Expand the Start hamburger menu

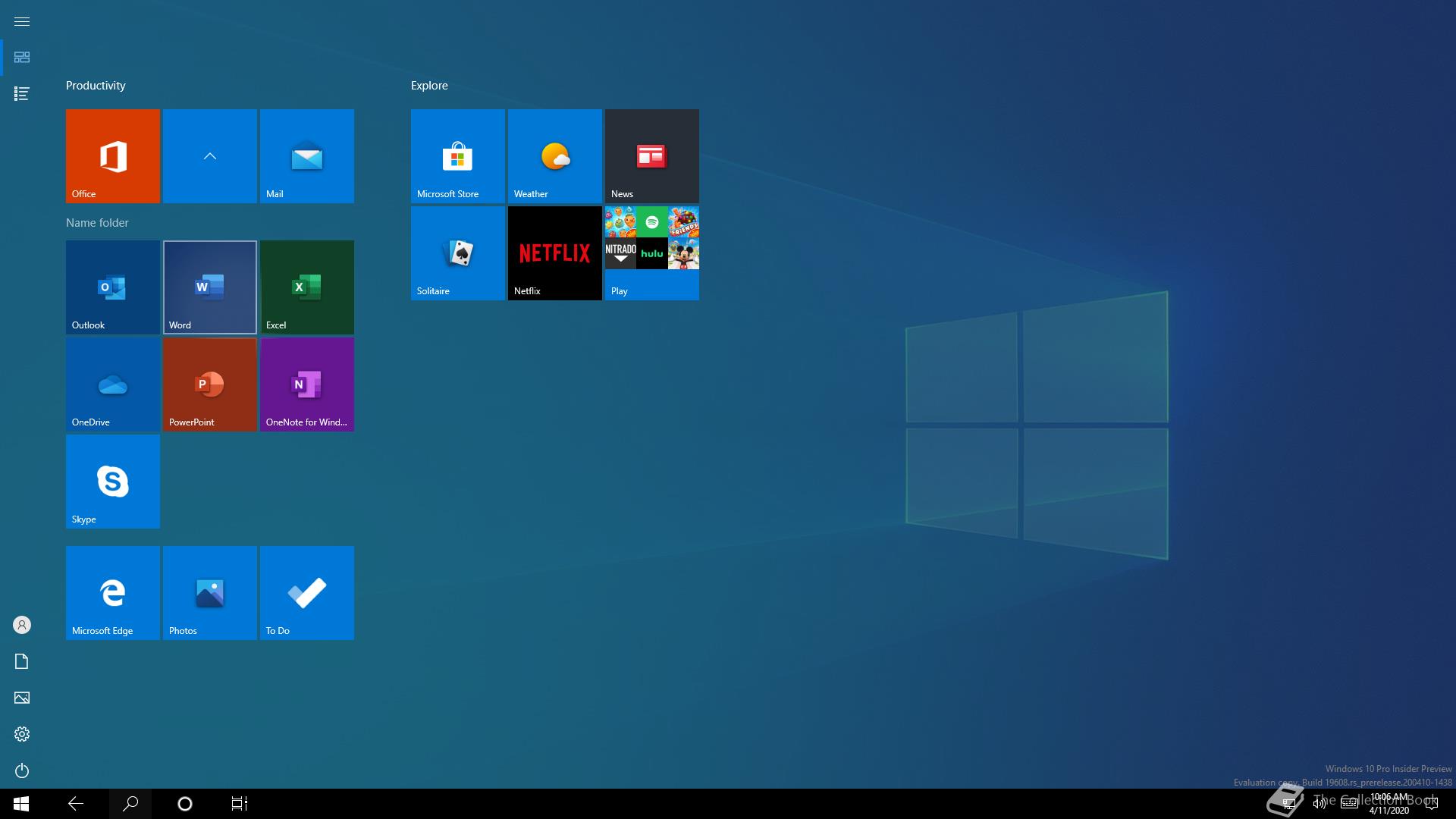pos(22,21)
